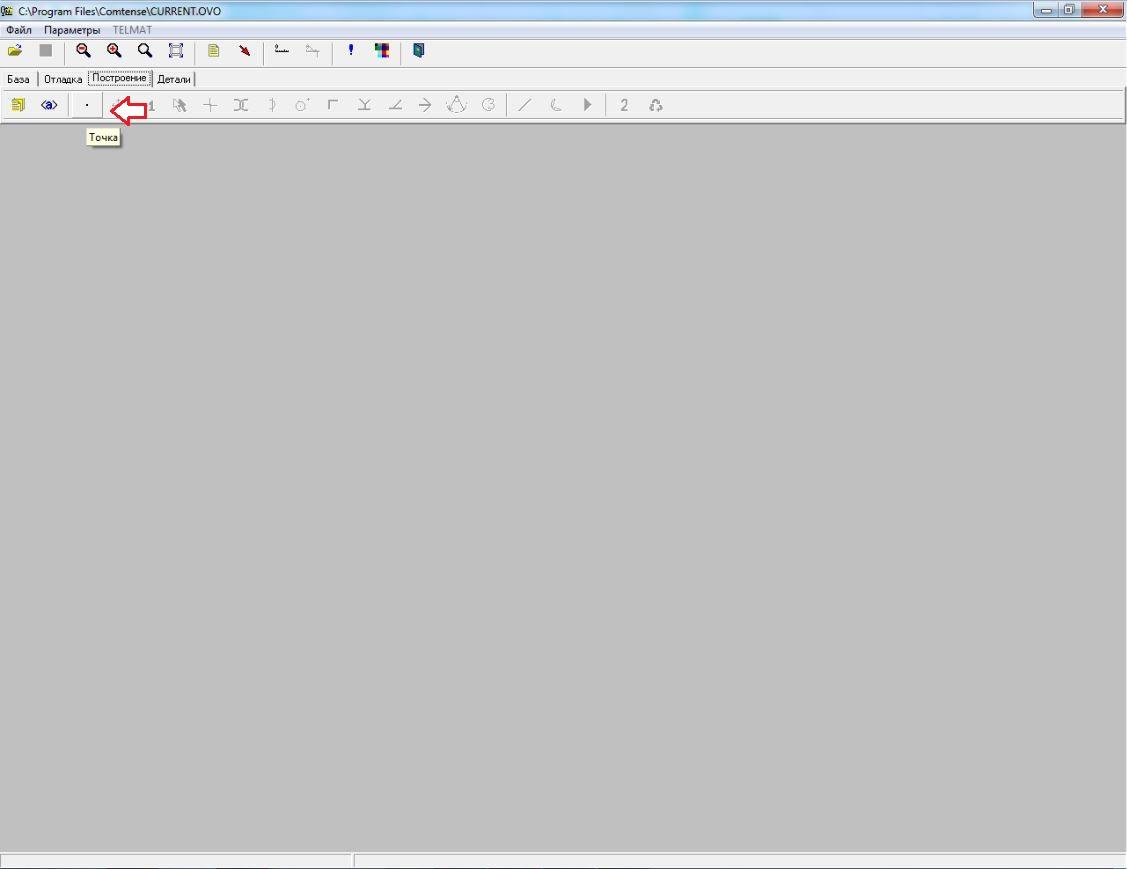Restore down the application window
Image resolution: width=1127 pixels, height=869 pixels.
click(x=1069, y=10)
